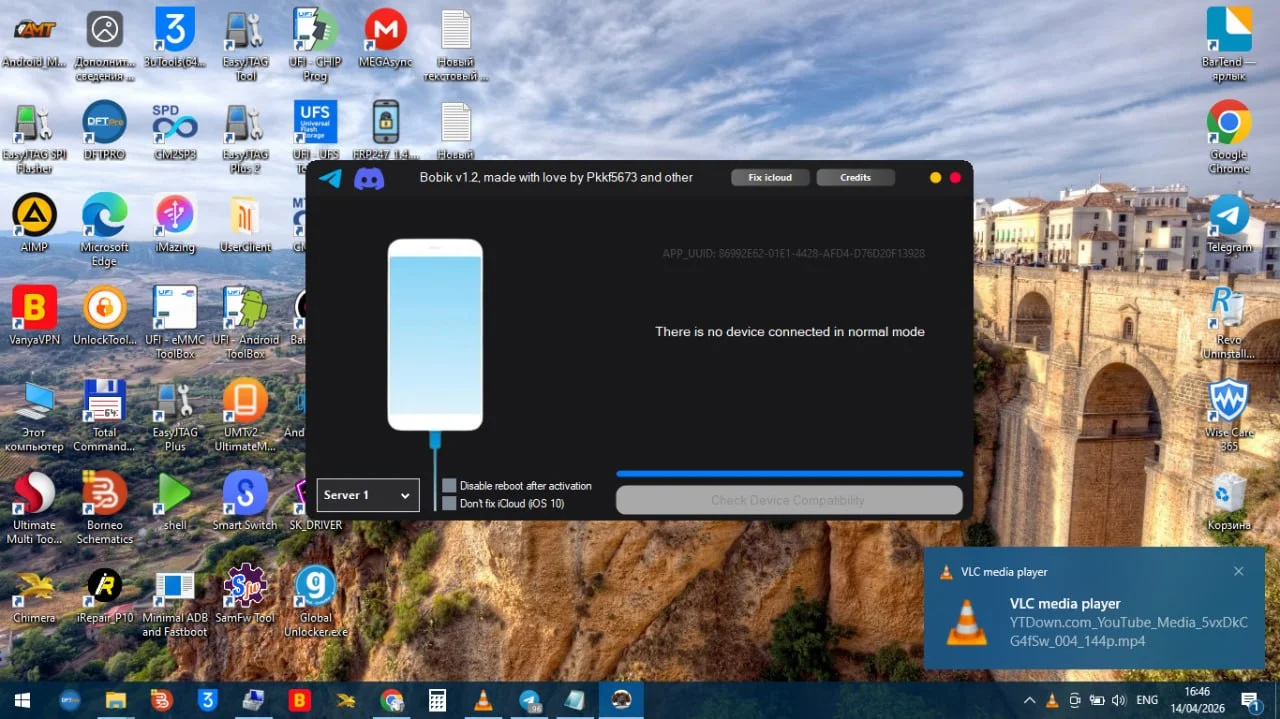Minimize Bobik with the yellow dot
The height and width of the screenshot is (719, 1280).
point(935,177)
